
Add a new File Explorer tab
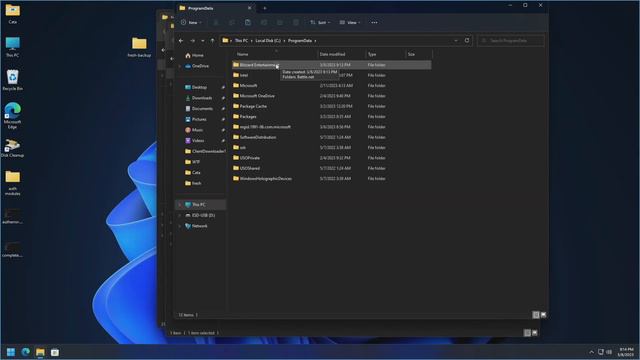pos(264,8)
